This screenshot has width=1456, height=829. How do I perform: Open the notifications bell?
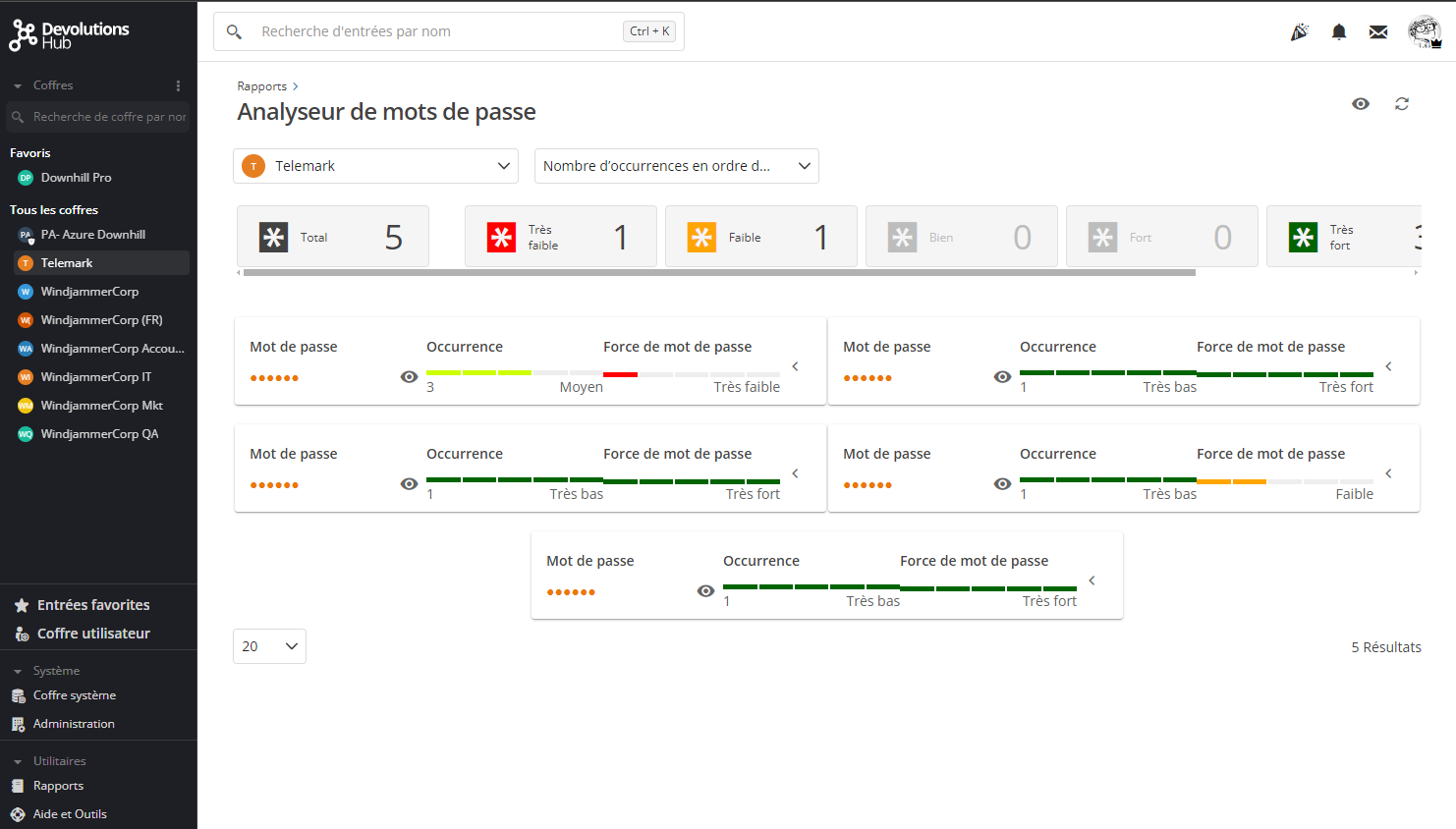coord(1339,31)
